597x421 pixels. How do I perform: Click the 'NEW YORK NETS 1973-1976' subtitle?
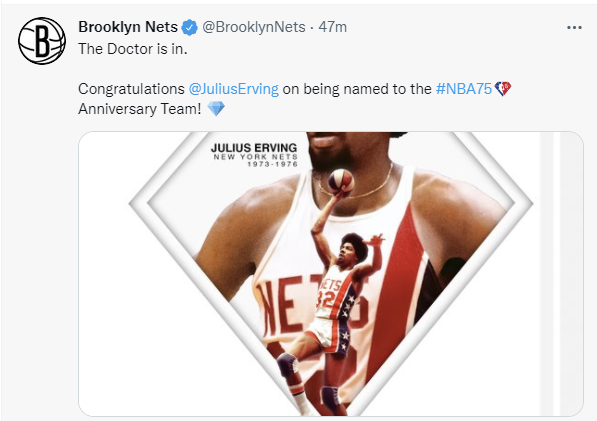[x=255, y=160]
